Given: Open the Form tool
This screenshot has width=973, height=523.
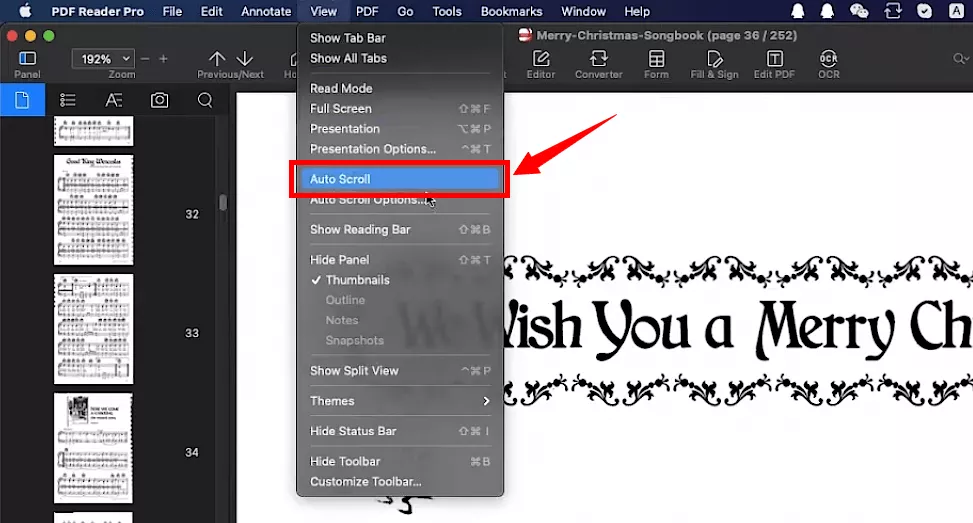Looking at the screenshot, I should coord(656,65).
